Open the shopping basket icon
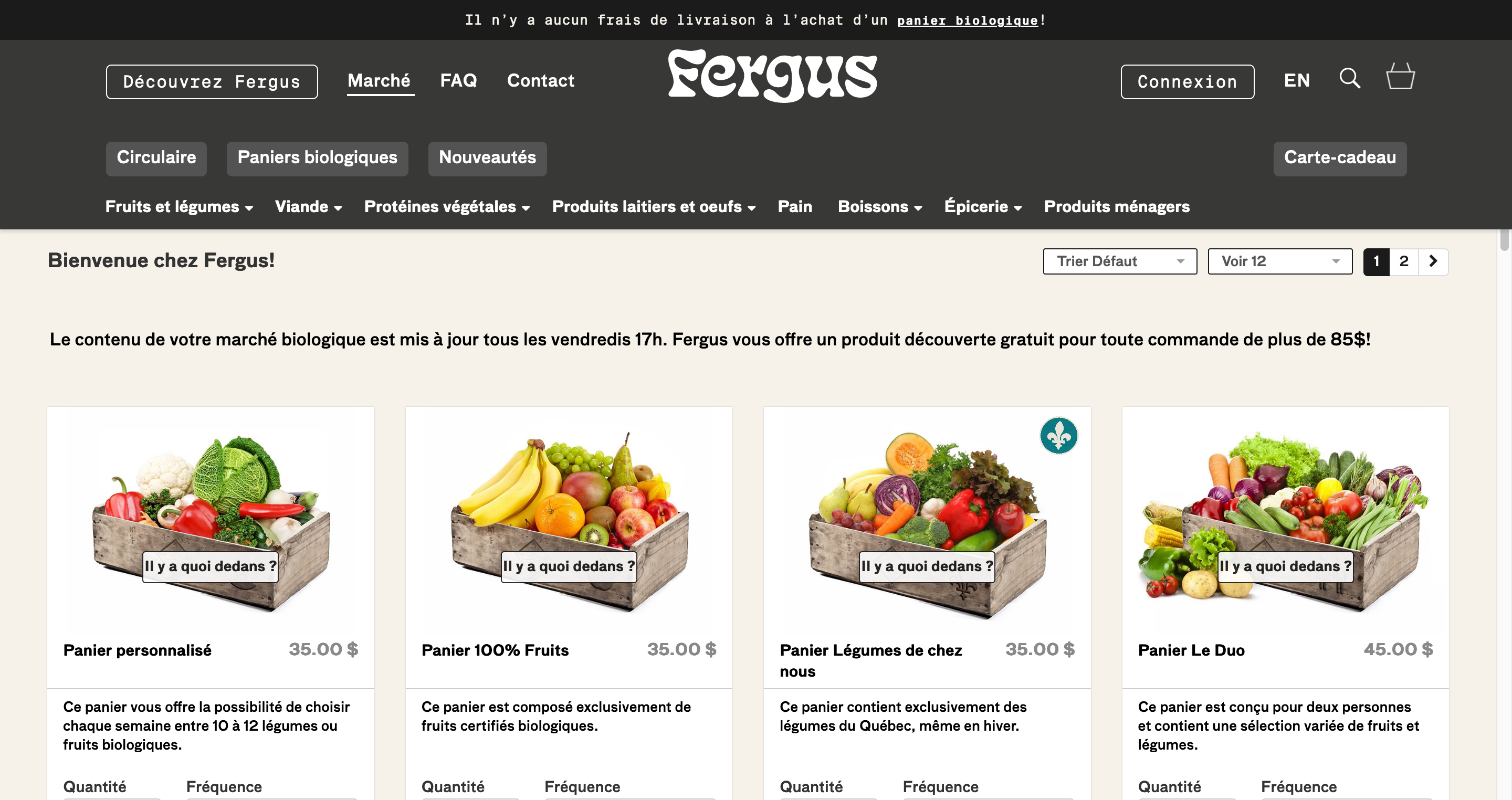The image size is (1512, 800). (1401, 77)
